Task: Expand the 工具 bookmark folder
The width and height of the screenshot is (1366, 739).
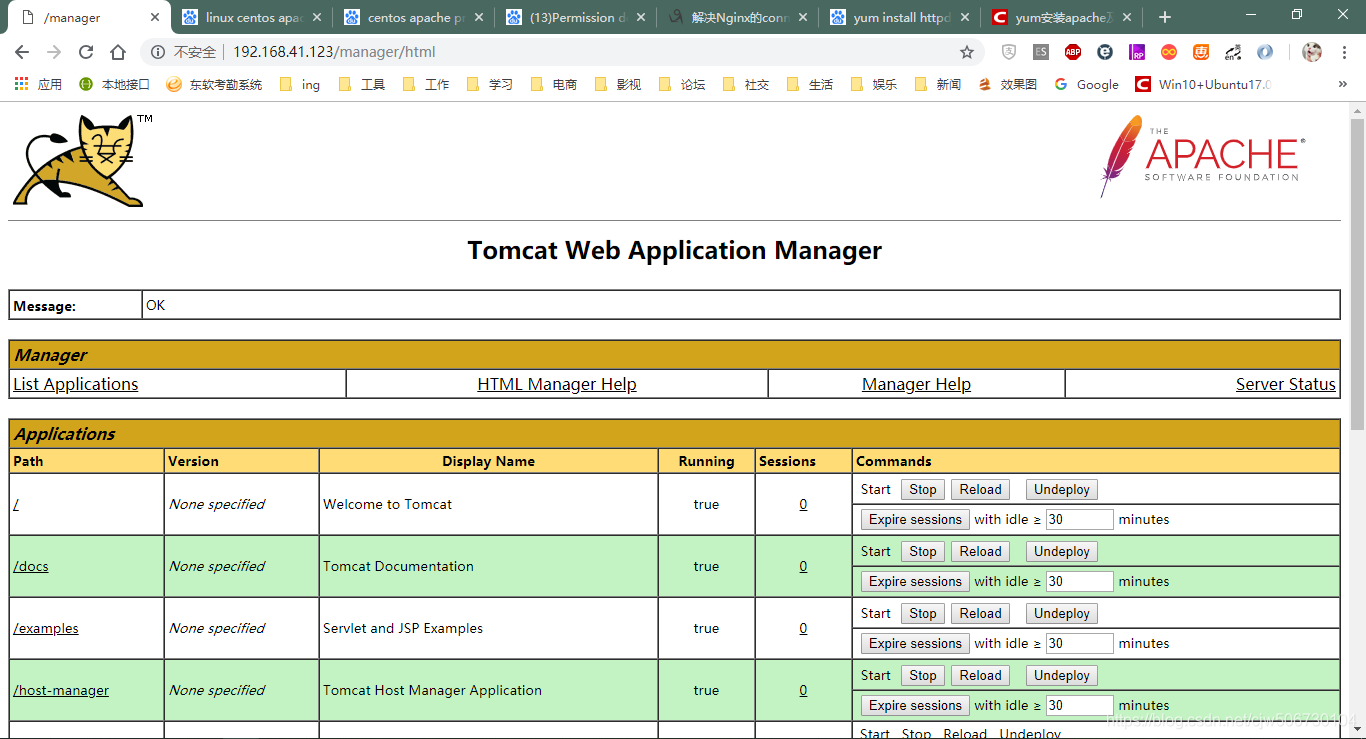Action: coord(362,85)
